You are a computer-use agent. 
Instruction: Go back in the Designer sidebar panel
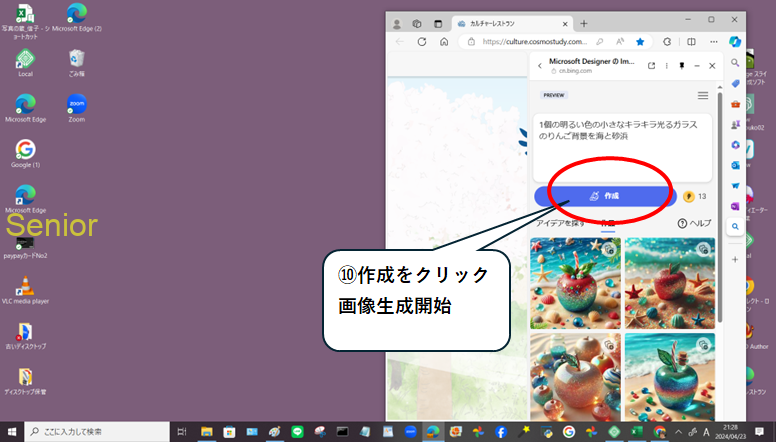[540, 65]
